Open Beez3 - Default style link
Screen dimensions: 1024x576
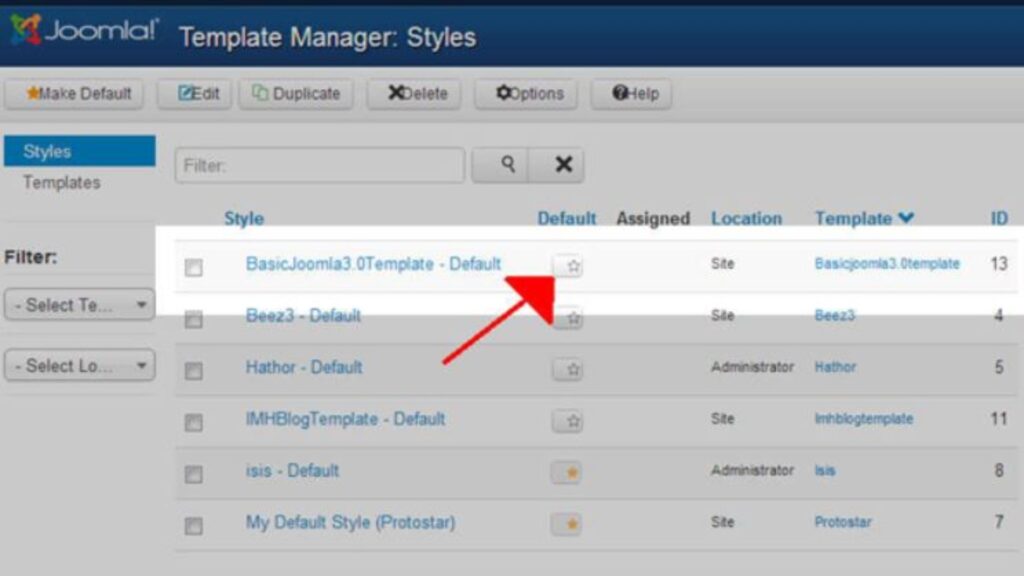tap(303, 315)
